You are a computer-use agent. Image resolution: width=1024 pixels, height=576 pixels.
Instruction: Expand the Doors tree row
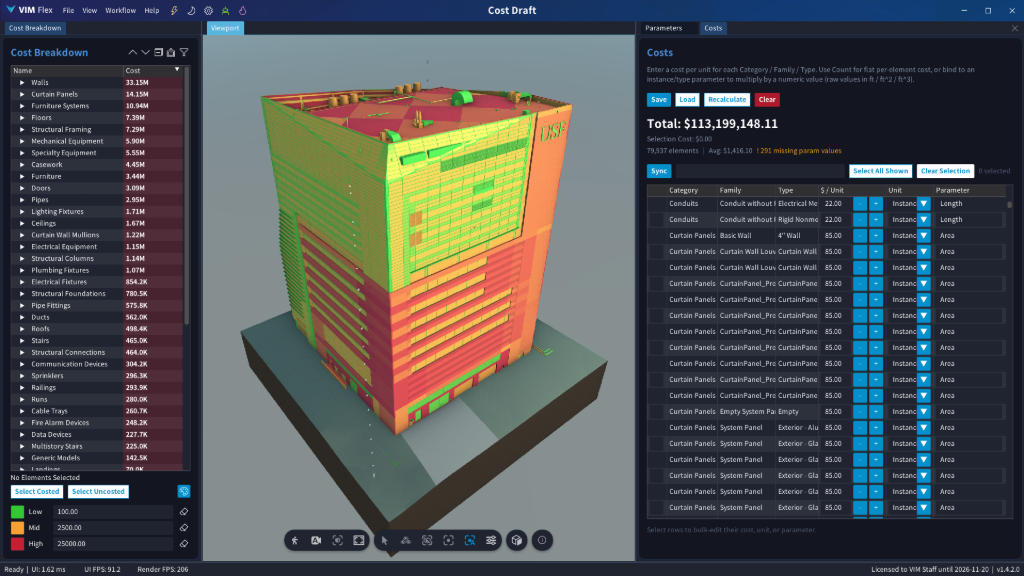tap(22, 188)
